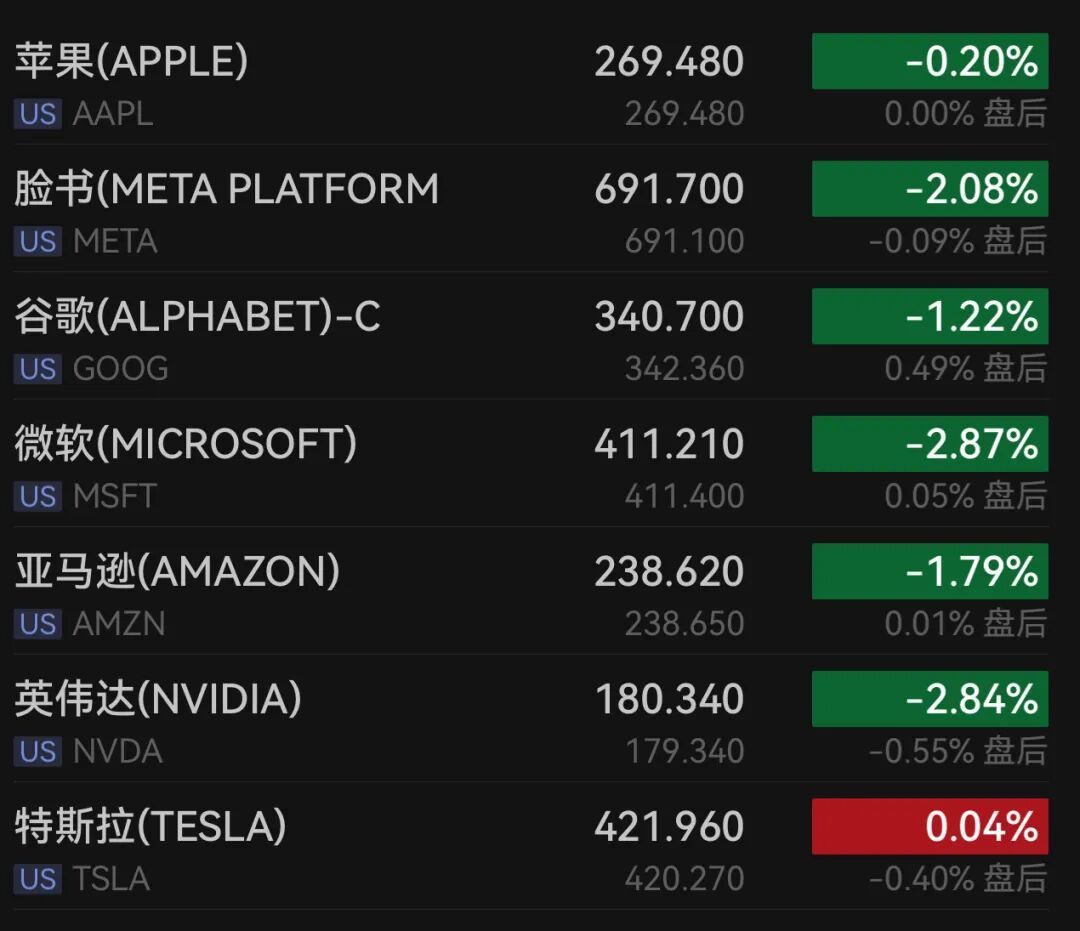
Task: Click the US market badge beside AAPL
Action: point(38,114)
